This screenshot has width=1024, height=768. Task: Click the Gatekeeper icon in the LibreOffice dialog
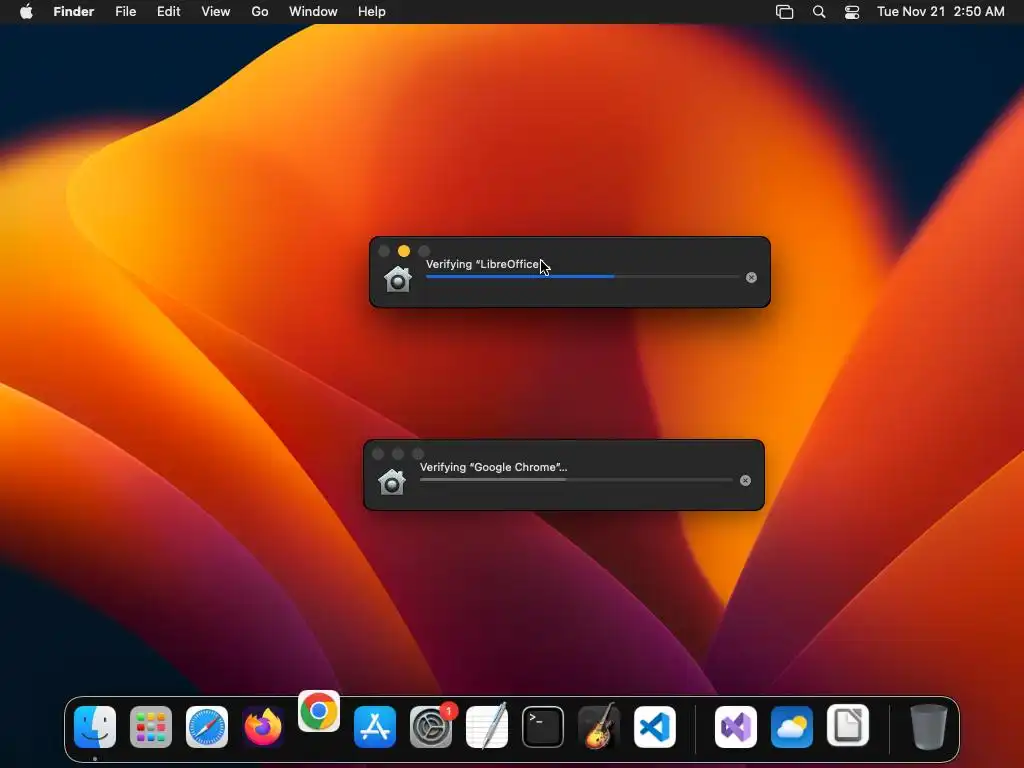(398, 280)
